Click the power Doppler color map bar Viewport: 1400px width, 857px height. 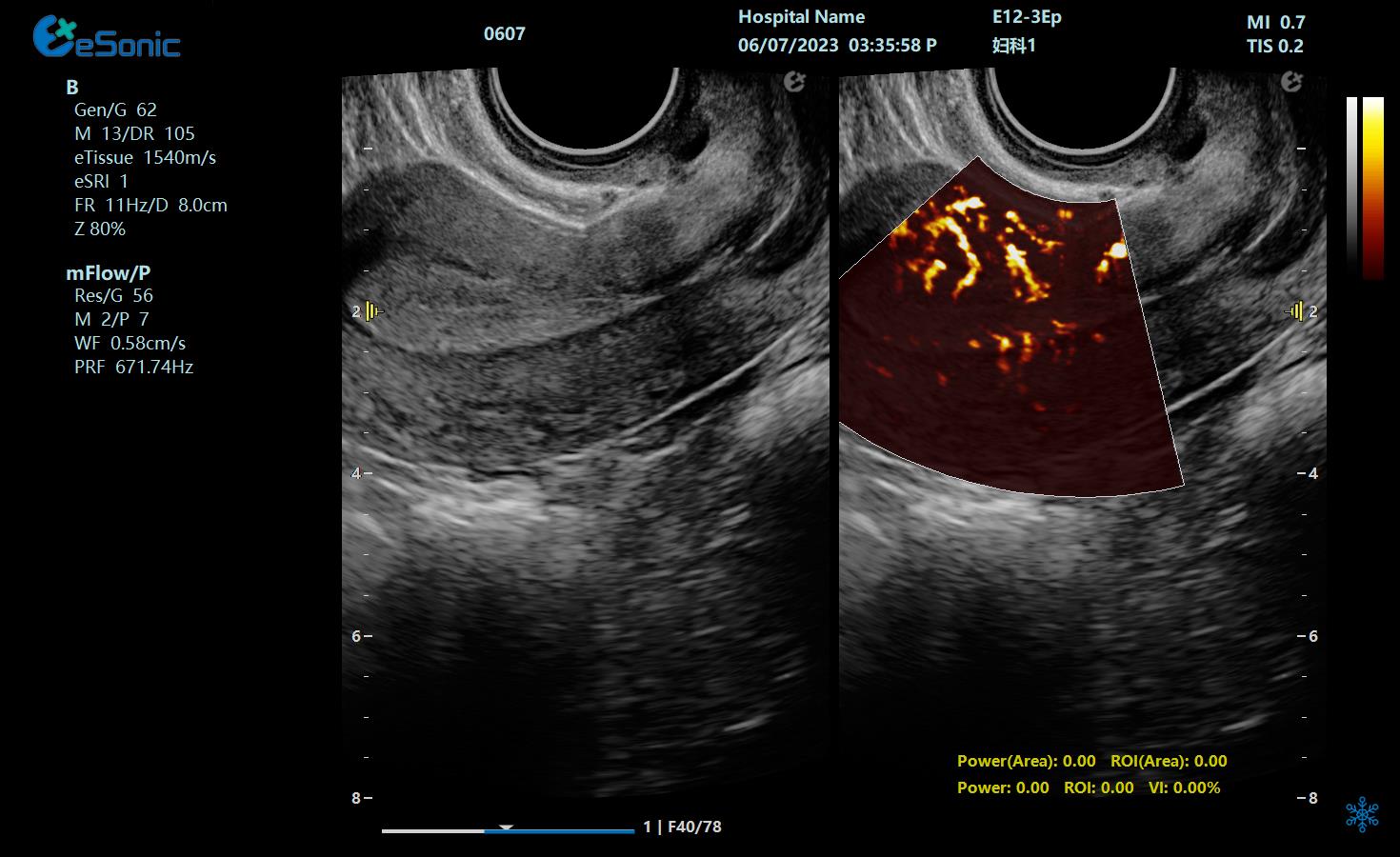tap(1372, 188)
